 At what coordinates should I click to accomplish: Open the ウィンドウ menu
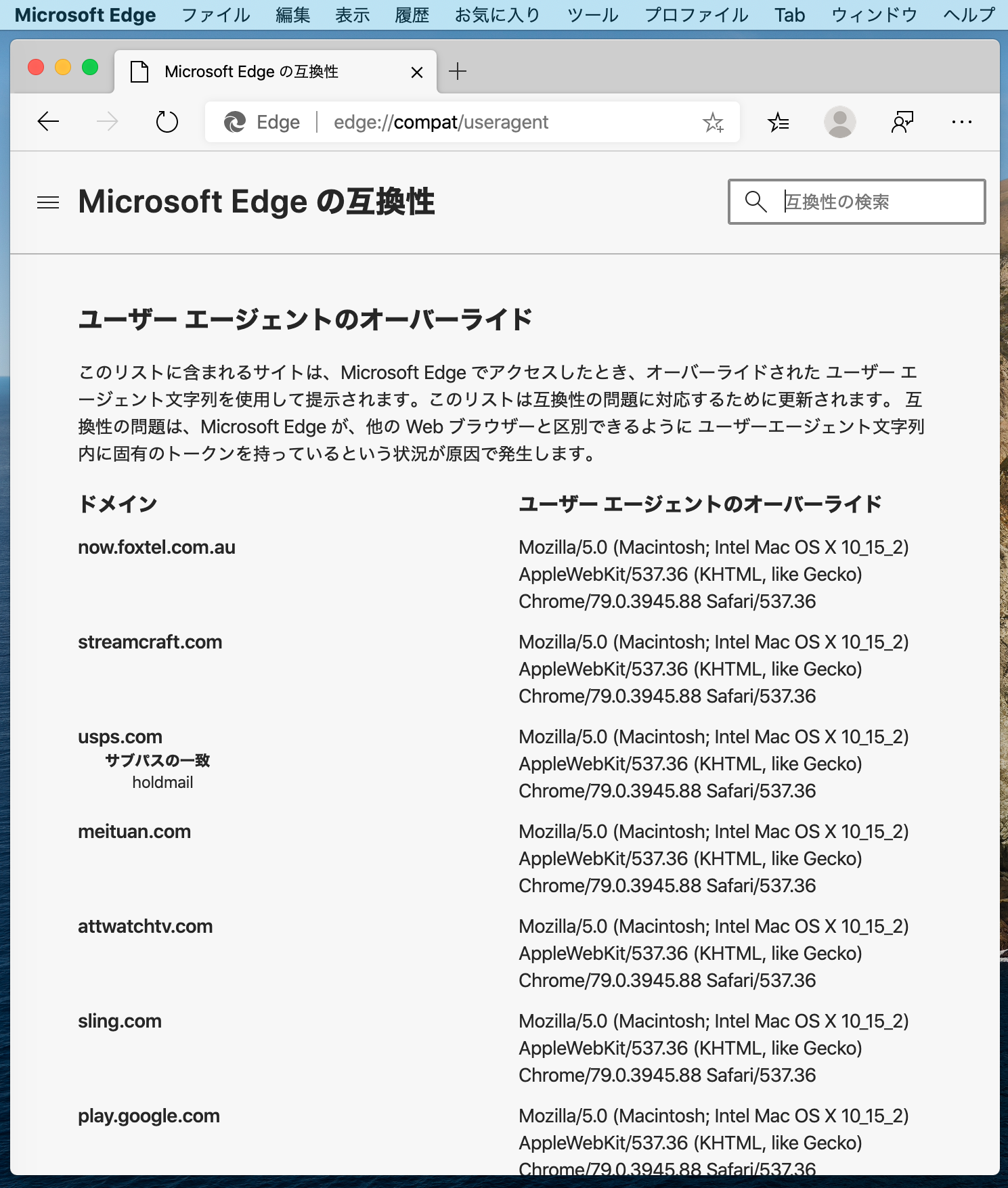874,15
